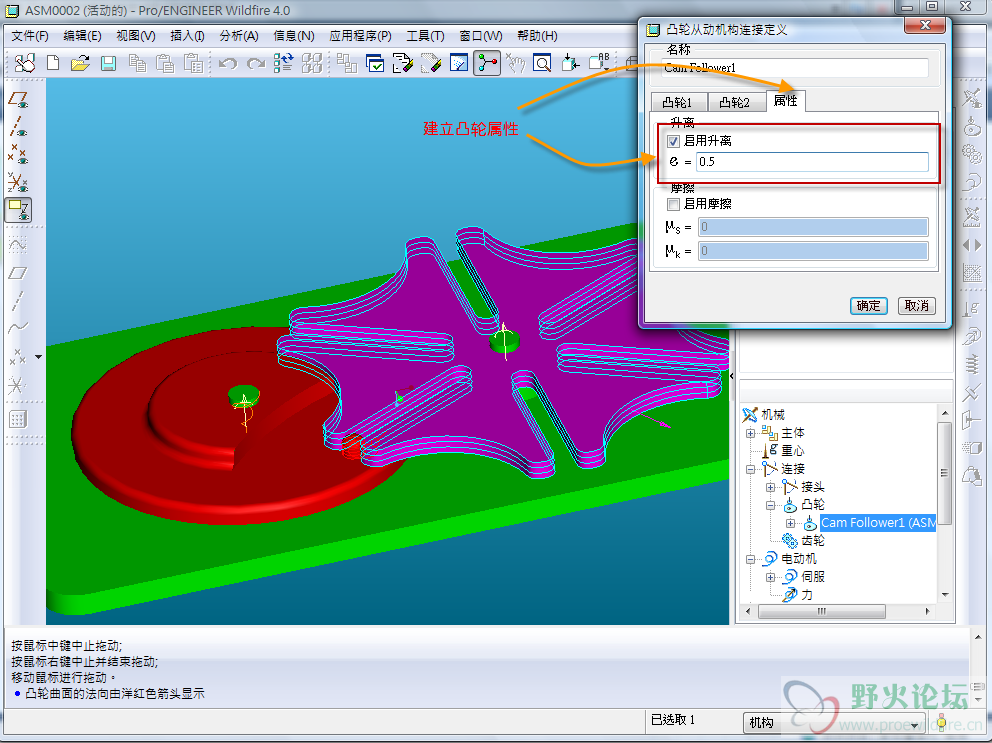992x743 pixels.
Task: Click the Mechanism connection icon in toolbar
Action: (x=487, y=63)
